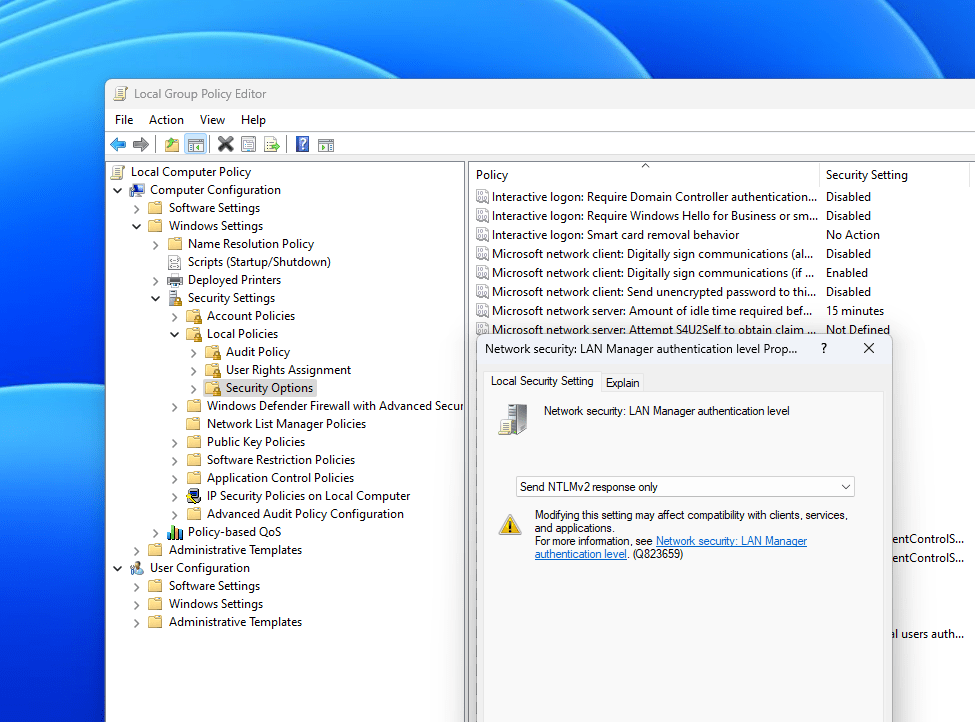Screen dimensions: 975x722
Task: Click the Back arrow toolbar icon
Action: coord(118,145)
